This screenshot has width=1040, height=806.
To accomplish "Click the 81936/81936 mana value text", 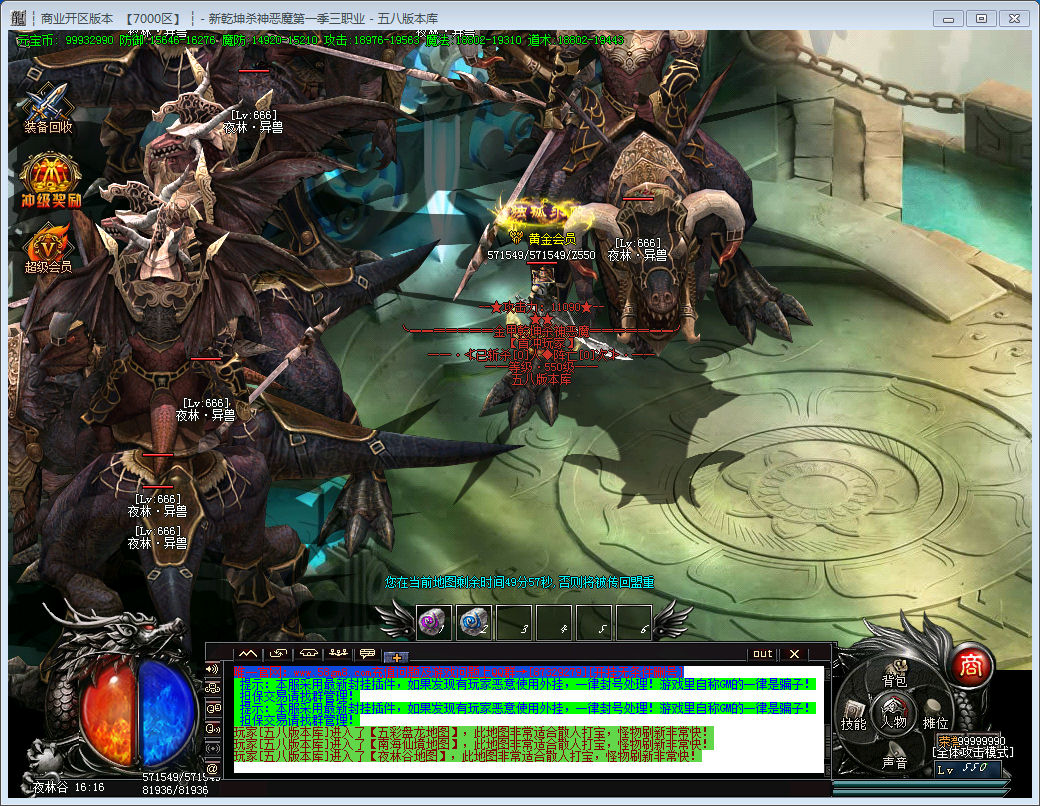I will (175, 790).
